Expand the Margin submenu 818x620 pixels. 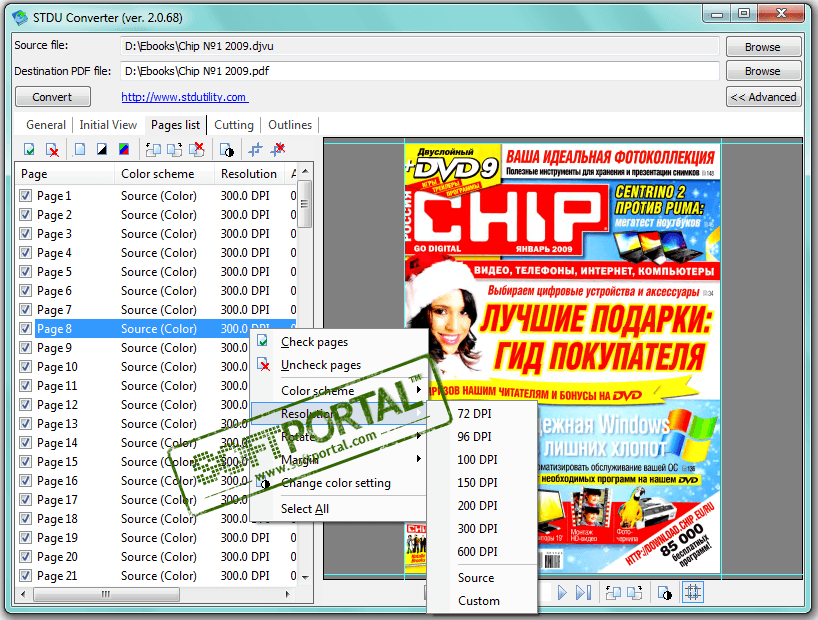338,459
